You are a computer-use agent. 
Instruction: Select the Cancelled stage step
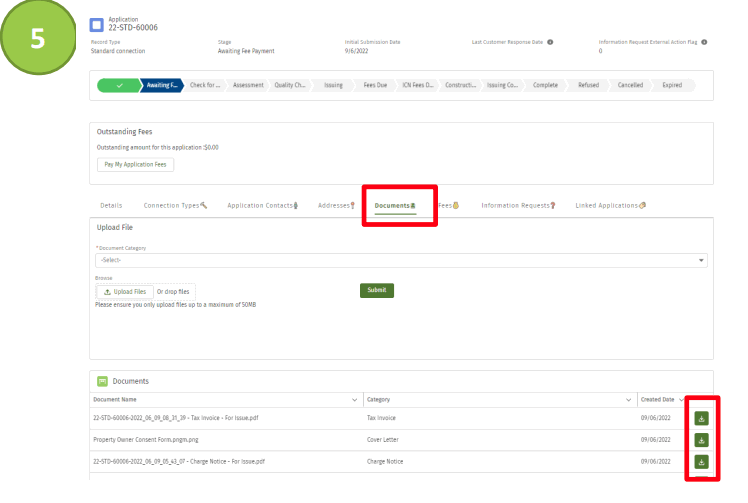coord(630,85)
